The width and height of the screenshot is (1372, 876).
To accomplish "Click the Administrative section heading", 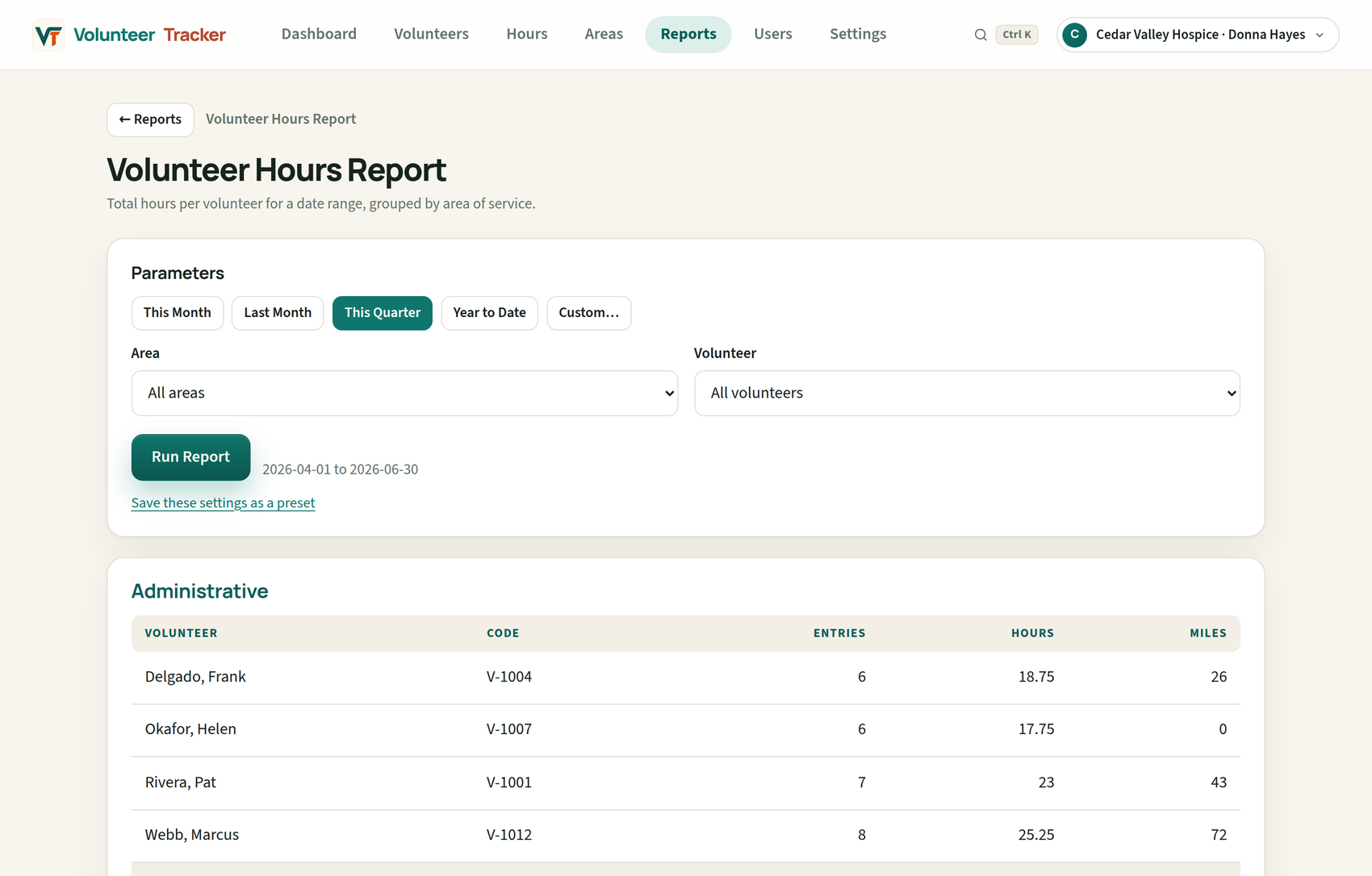I will tap(199, 591).
